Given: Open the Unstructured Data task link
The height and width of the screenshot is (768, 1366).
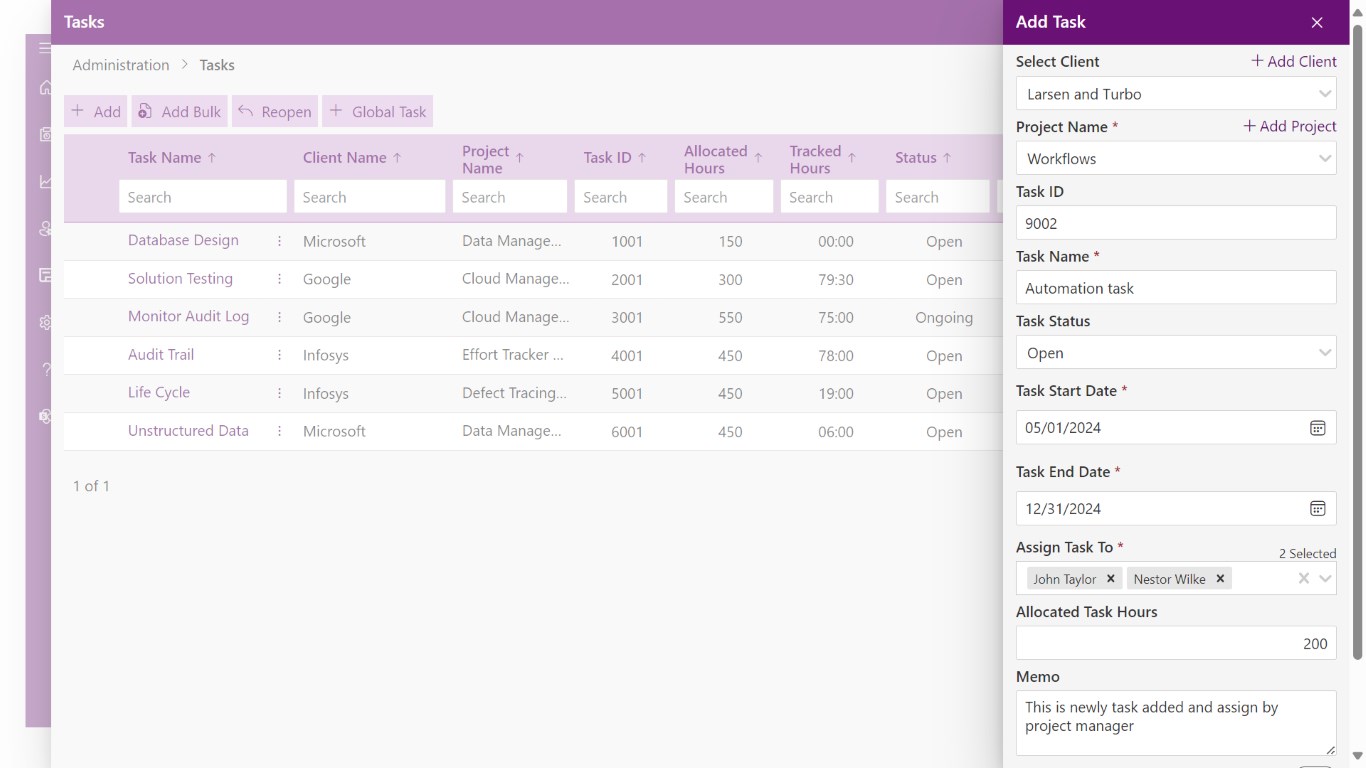Looking at the screenshot, I should [188, 430].
